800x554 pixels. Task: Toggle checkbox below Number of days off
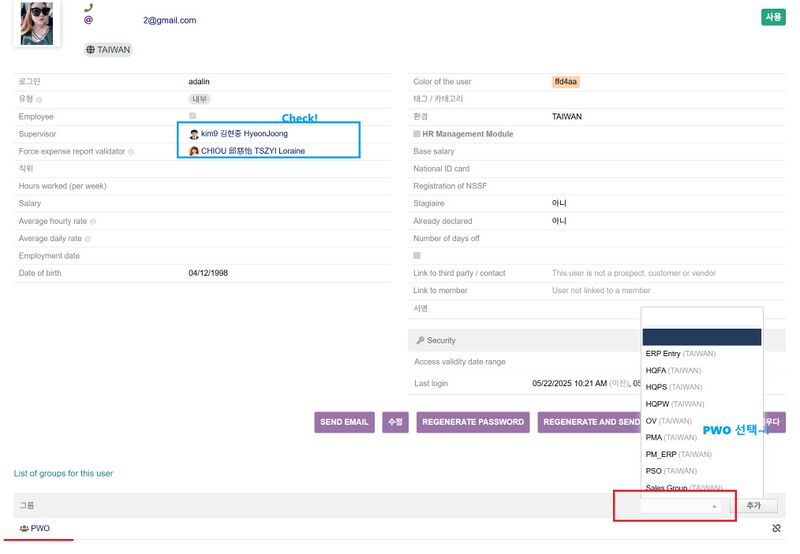click(x=417, y=256)
